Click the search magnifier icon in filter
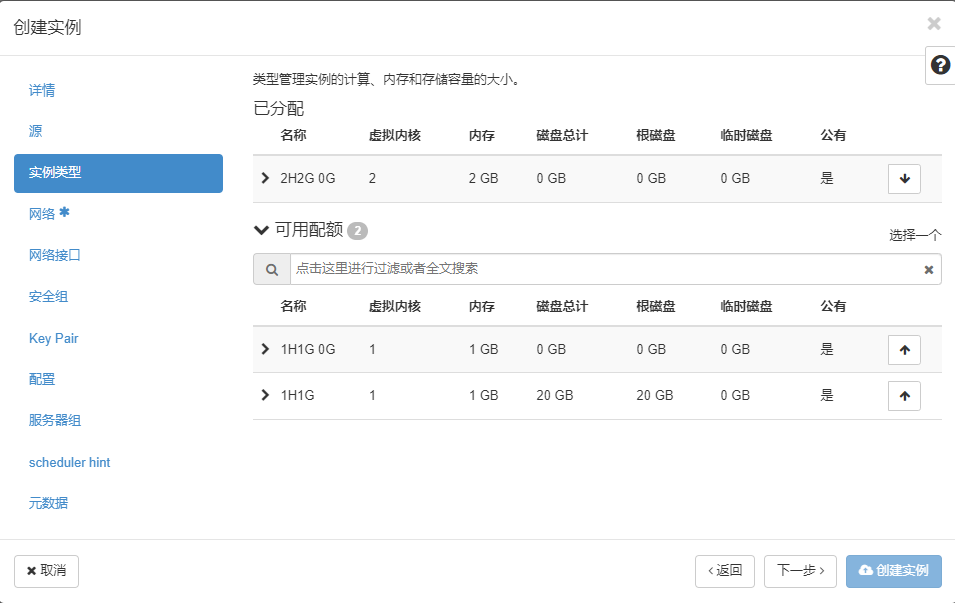Viewport: 955px width, 603px height. [x=271, y=269]
